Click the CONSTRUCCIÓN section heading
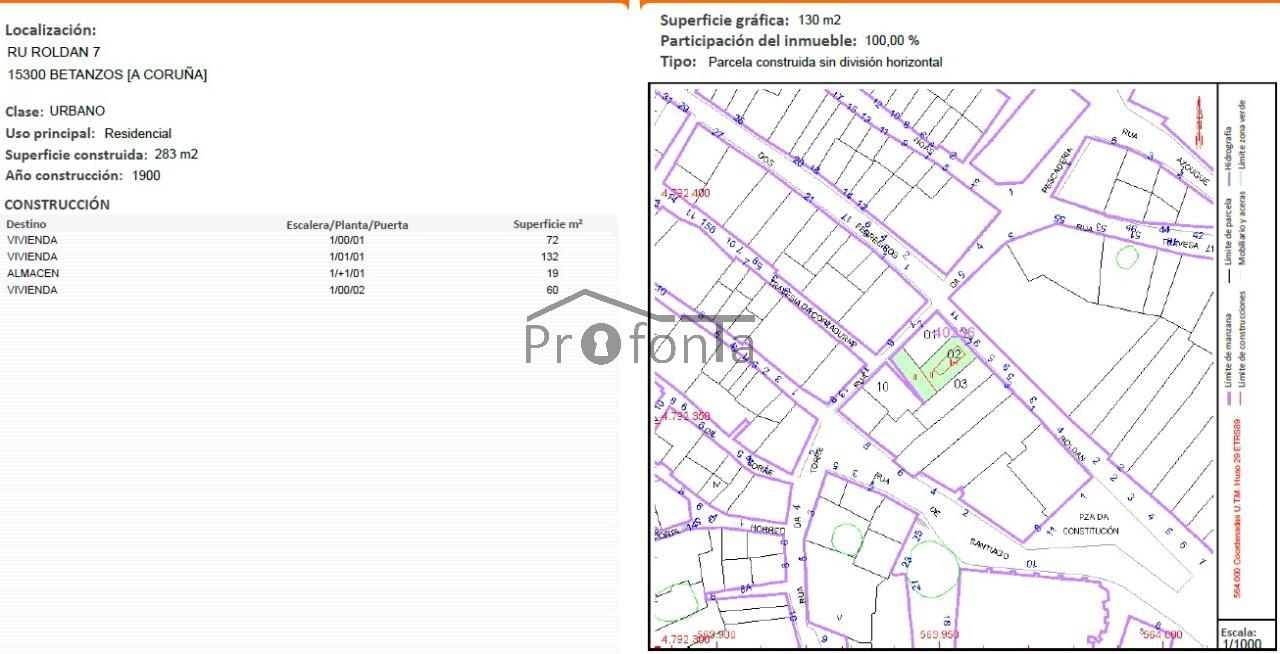The width and height of the screenshot is (1280, 654). click(57, 204)
